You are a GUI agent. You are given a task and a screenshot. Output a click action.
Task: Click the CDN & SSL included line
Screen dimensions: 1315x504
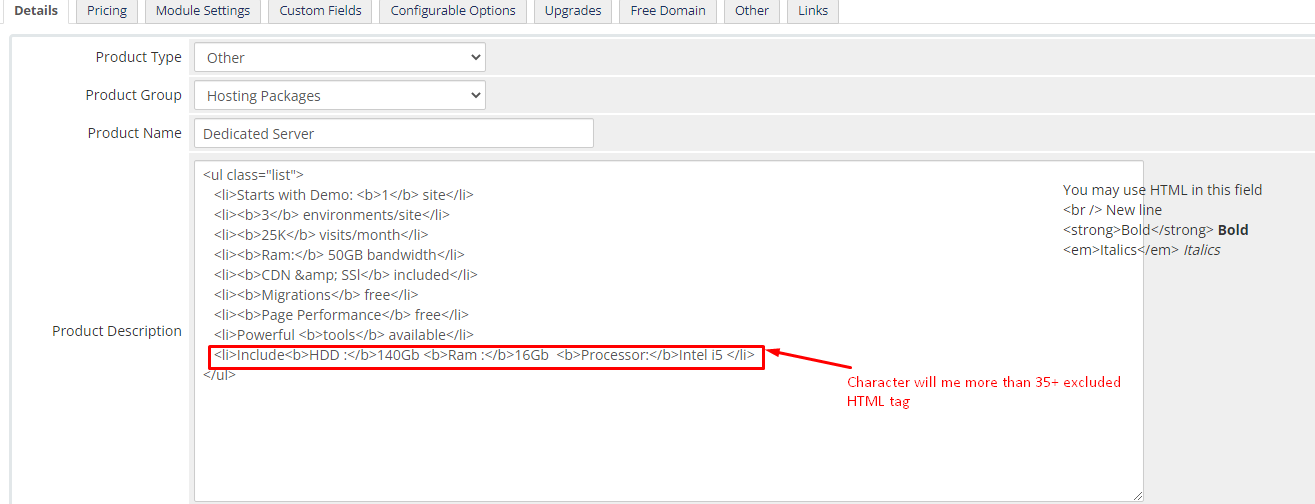point(345,275)
